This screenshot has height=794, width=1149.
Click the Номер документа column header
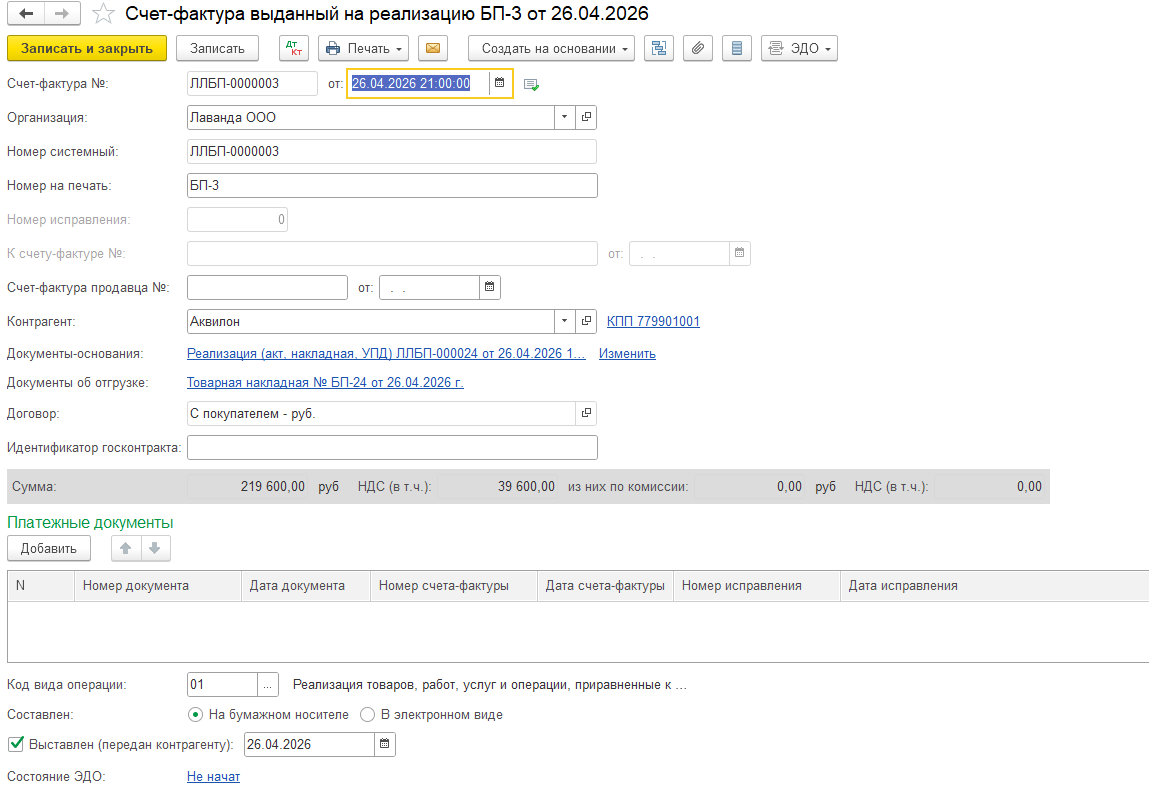point(158,586)
